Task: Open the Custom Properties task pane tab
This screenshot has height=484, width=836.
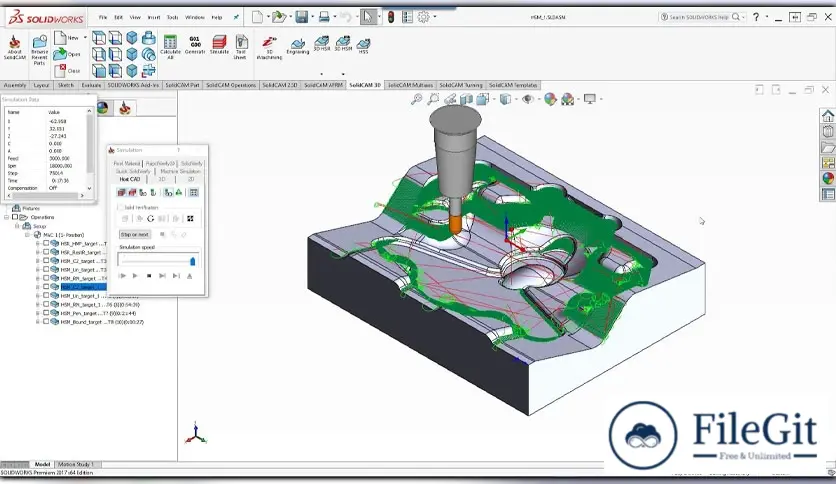Action: (828, 195)
